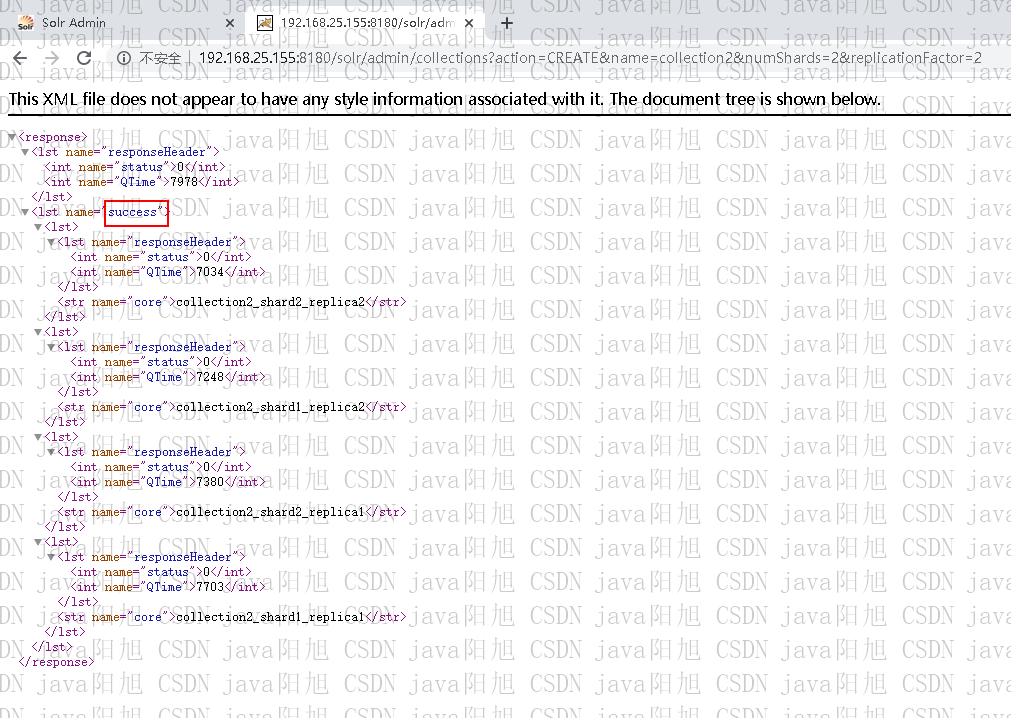
Task: Collapse responseHeader with QTime 7248
Action: pyautogui.click(x=51, y=347)
